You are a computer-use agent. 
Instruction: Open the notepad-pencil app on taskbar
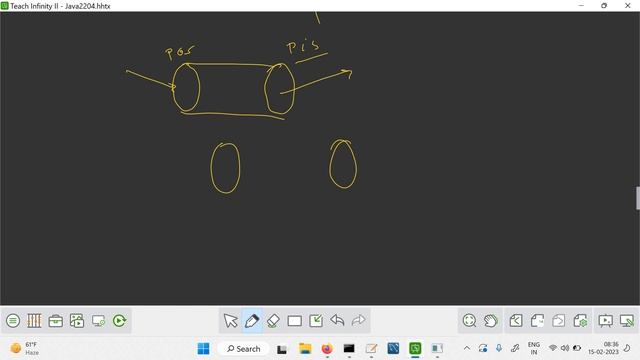click(371, 349)
